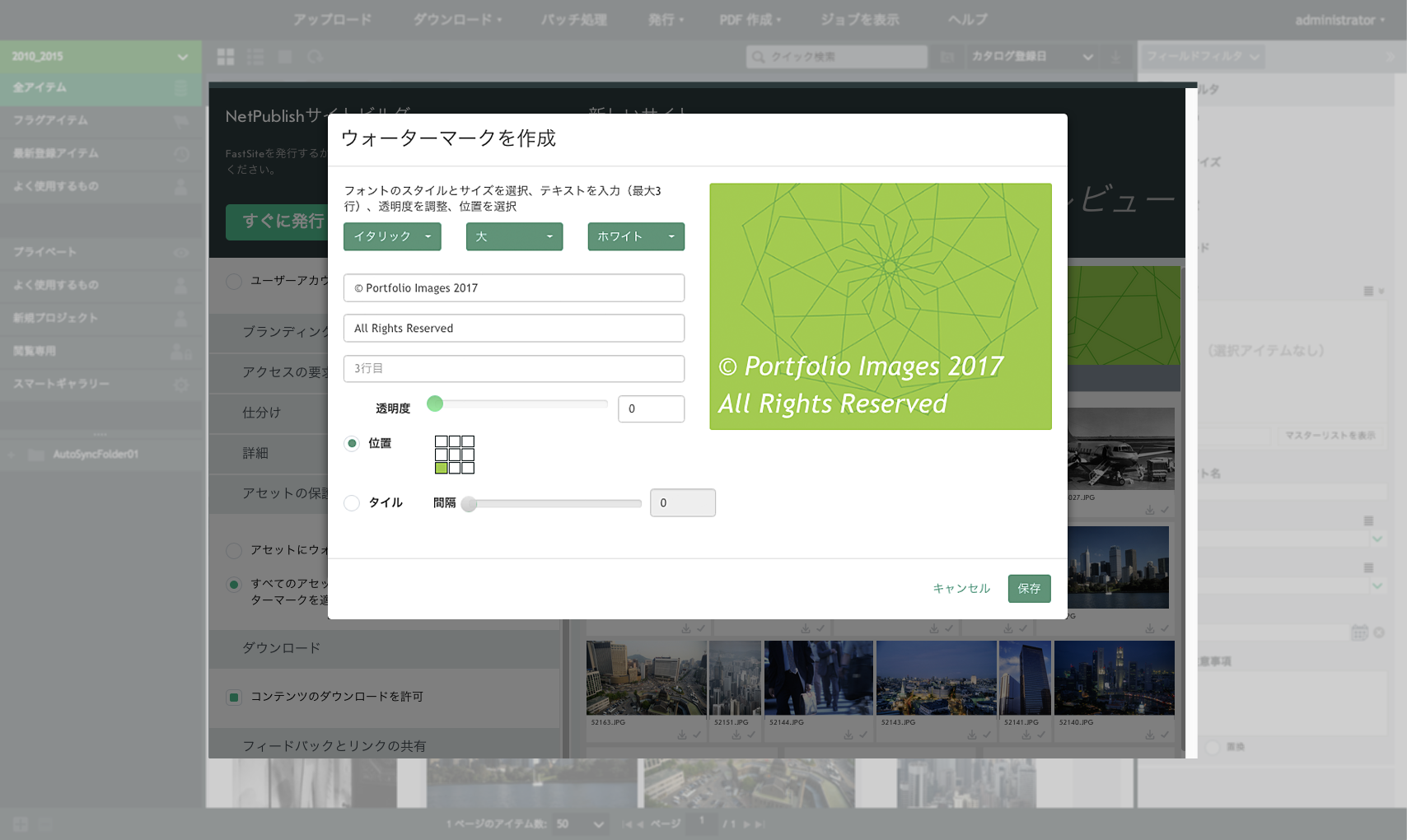This screenshot has height=840, width=1407.
Task: Toggle コンテンツのダウンロードを許可 checkbox
Action: 234,697
